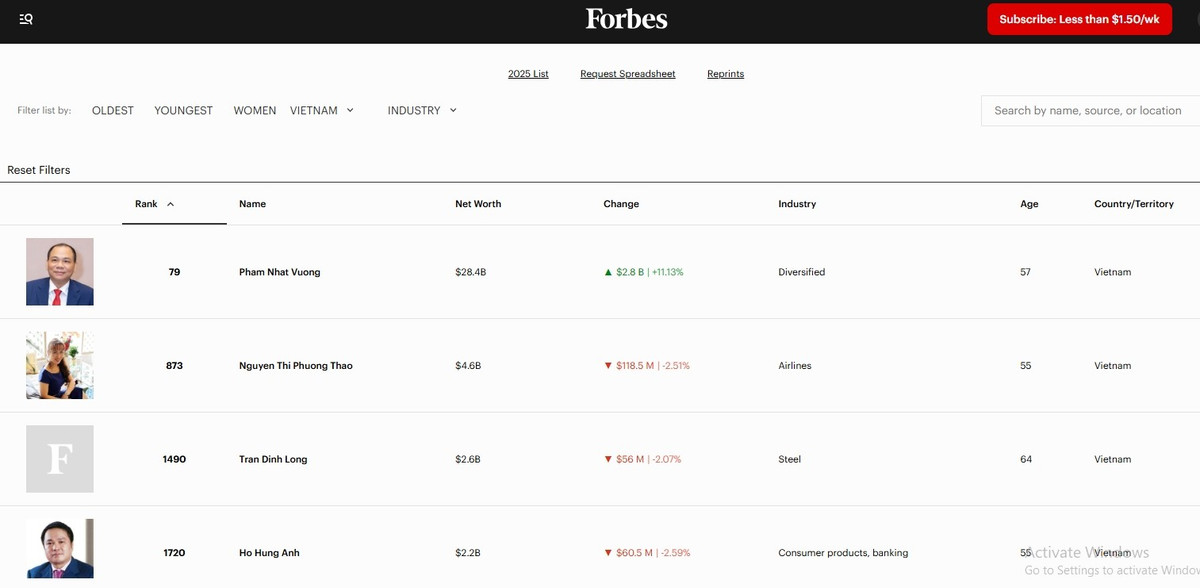
Task: Click Reset Filters
Action: (39, 170)
